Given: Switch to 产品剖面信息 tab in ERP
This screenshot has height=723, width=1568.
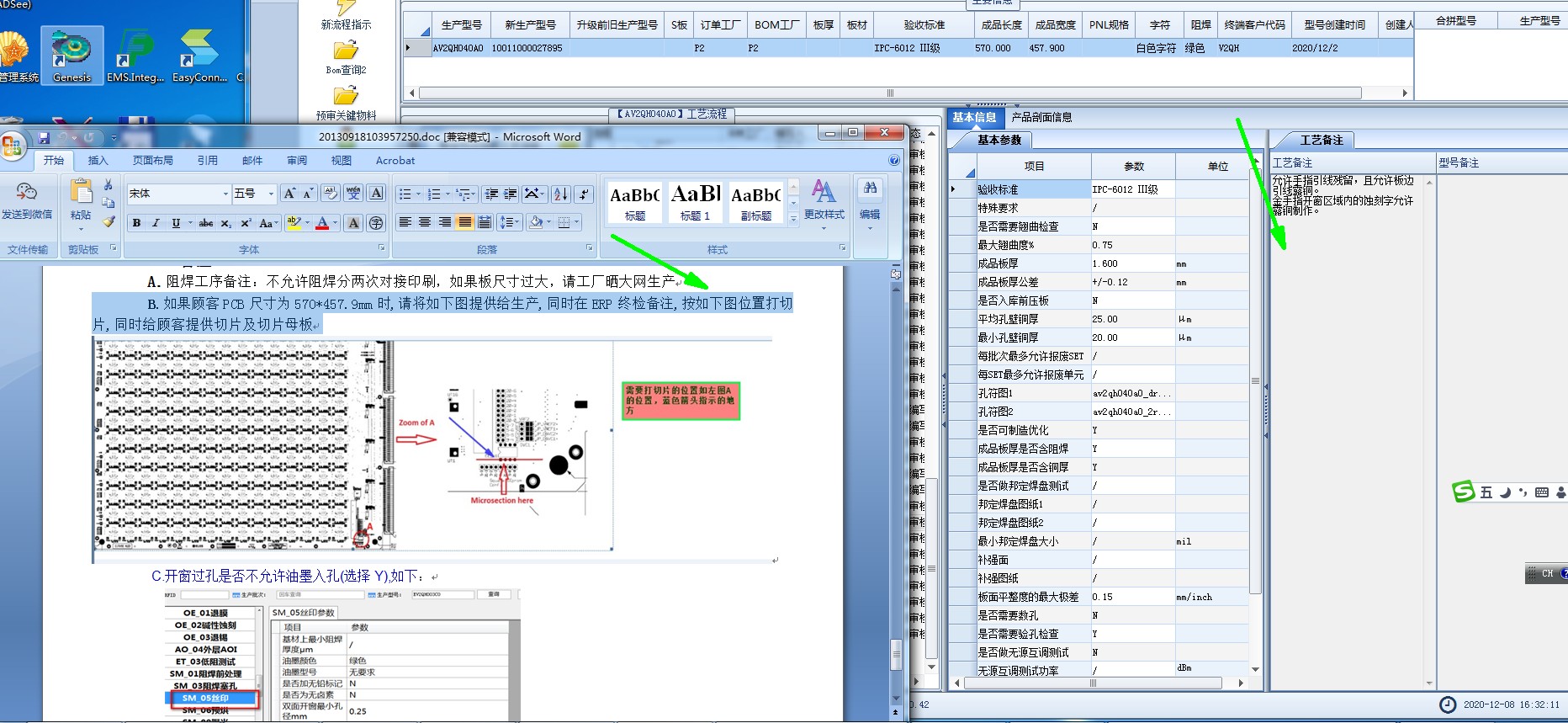Looking at the screenshot, I should [x=1041, y=117].
